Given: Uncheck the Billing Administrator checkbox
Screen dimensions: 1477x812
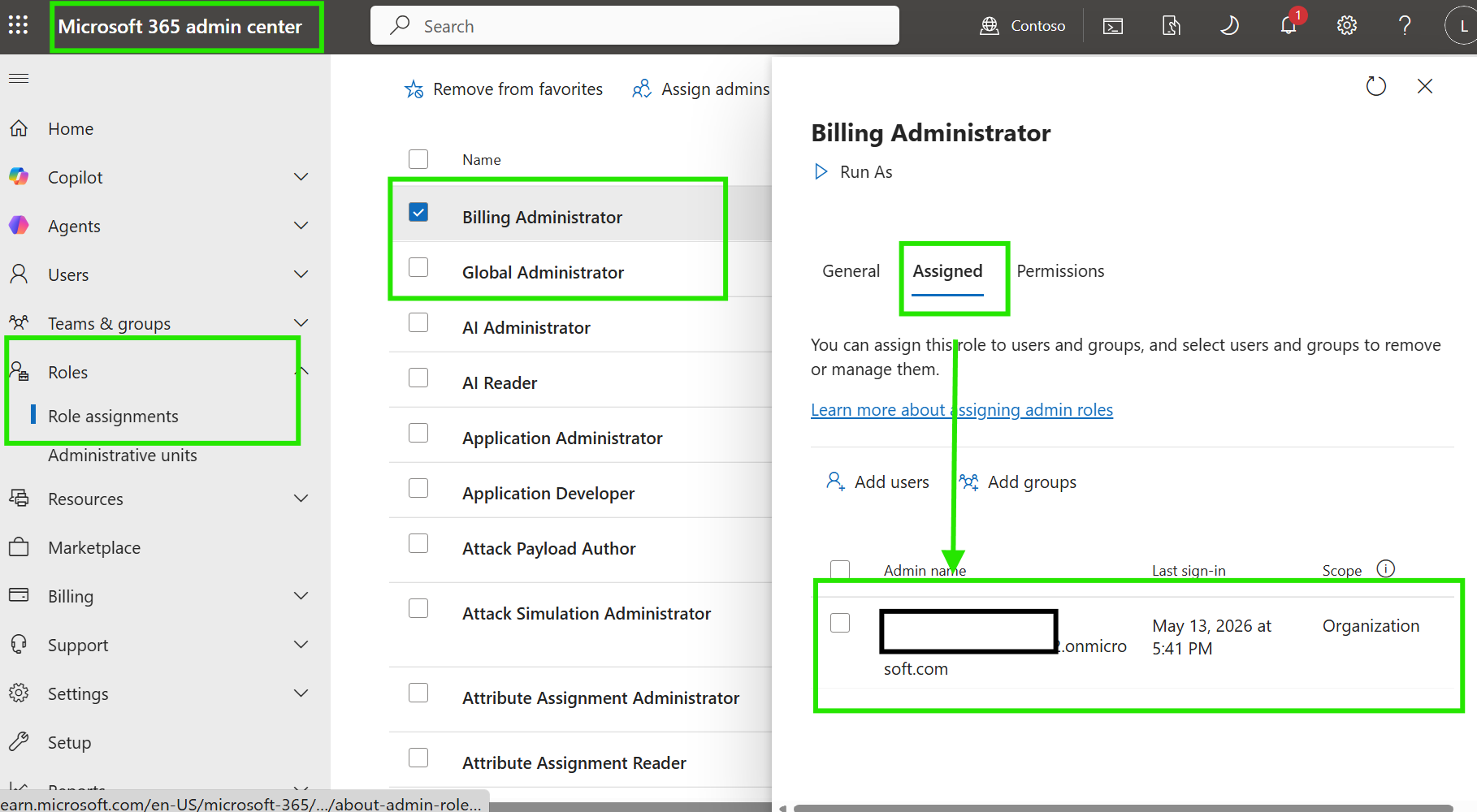Looking at the screenshot, I should coord(418,212).
